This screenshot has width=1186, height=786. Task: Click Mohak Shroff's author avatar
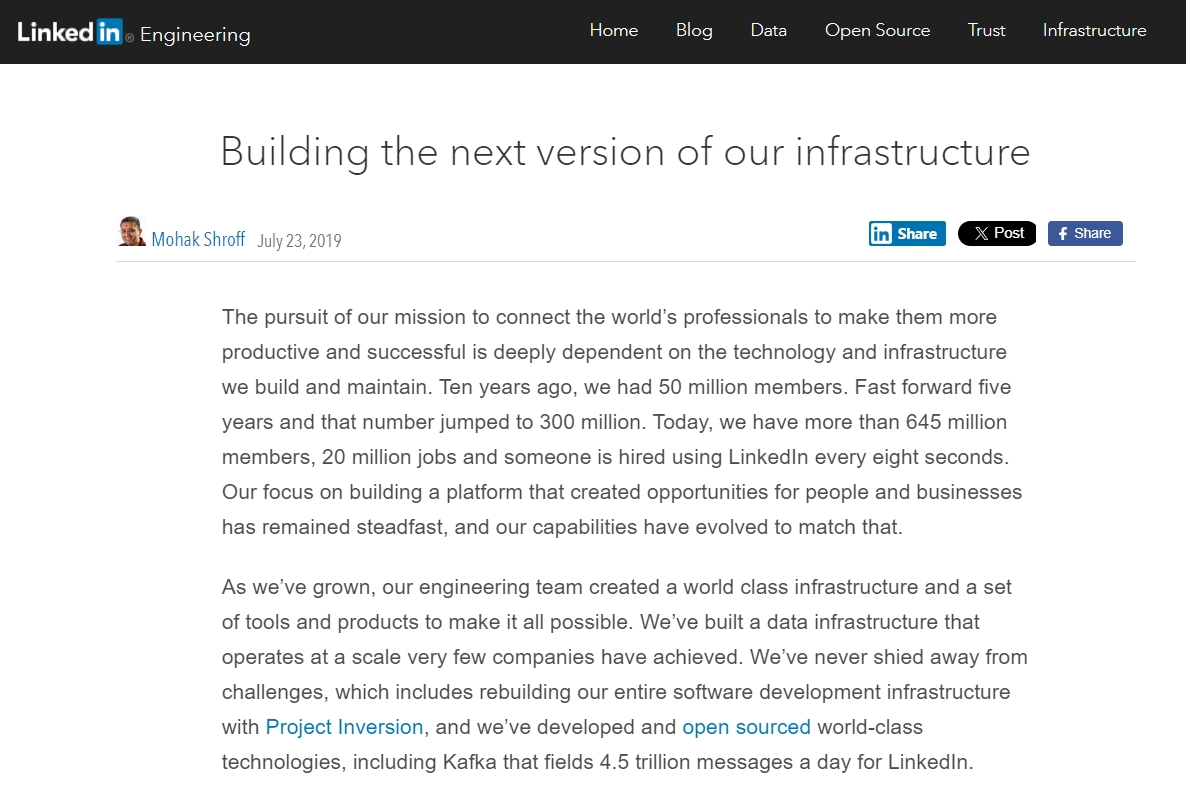click(x=132, y=231)
